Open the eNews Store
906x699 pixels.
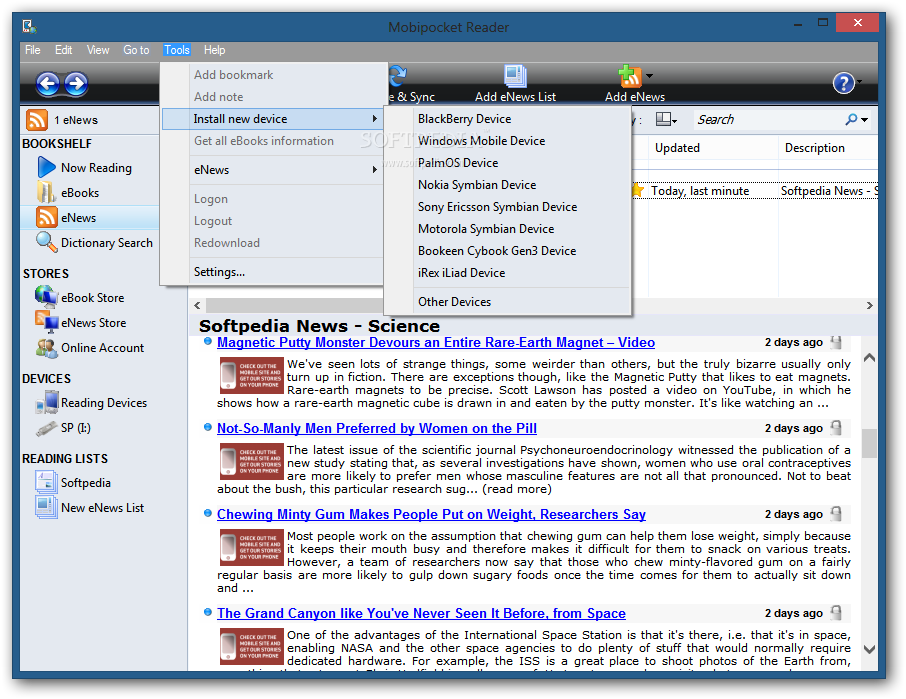click(x=94, y=323)
